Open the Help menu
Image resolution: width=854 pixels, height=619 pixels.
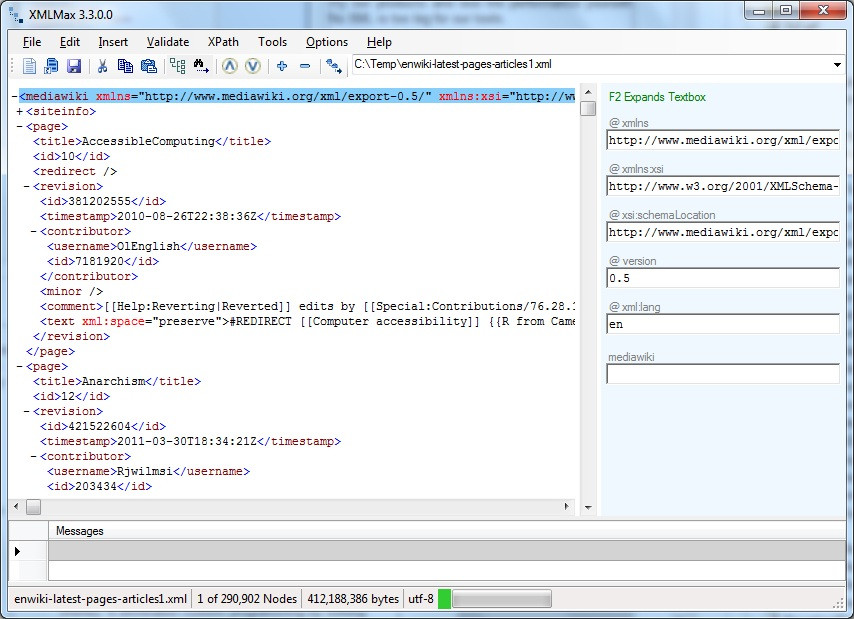379,42
